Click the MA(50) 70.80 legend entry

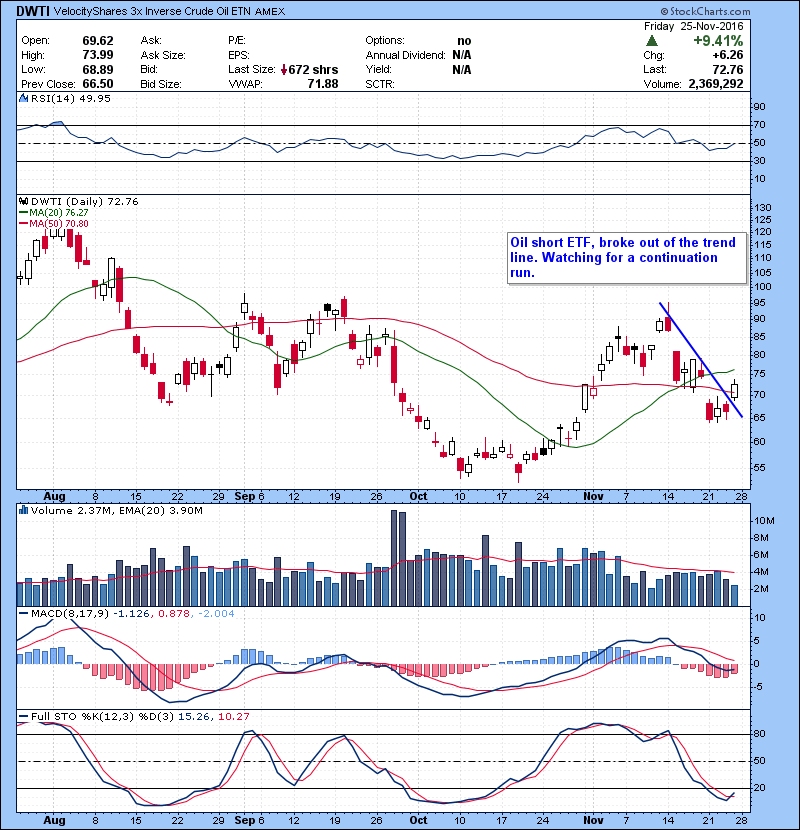click(53, 223)
